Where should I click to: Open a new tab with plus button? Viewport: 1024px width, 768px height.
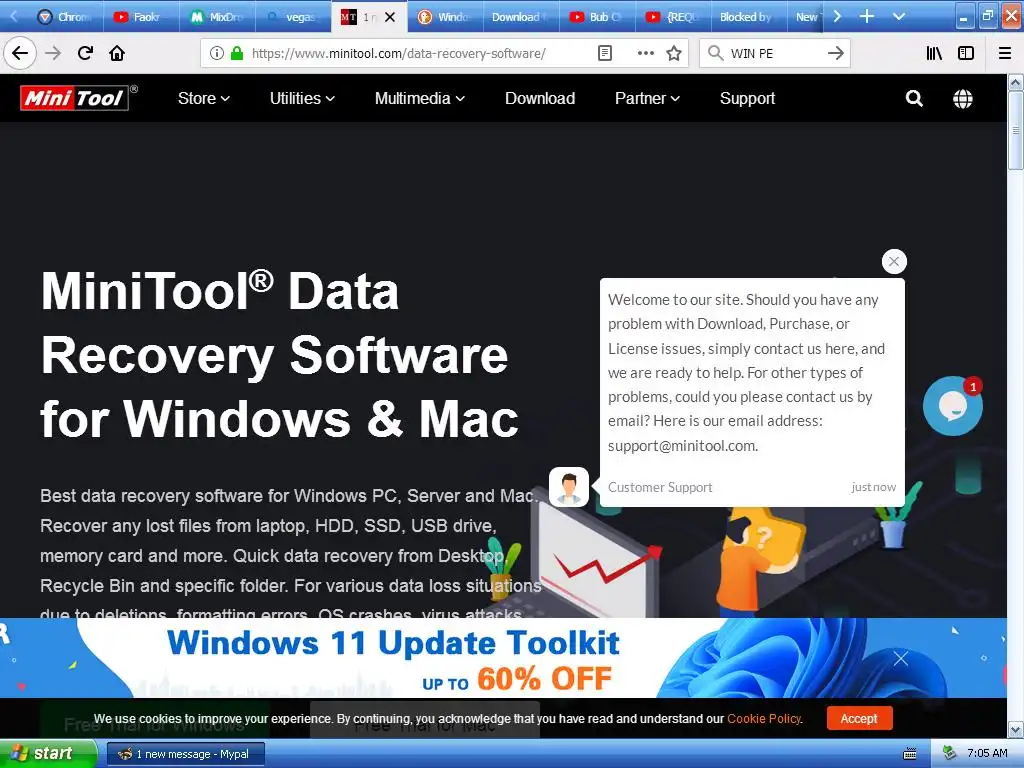(867, 16)
